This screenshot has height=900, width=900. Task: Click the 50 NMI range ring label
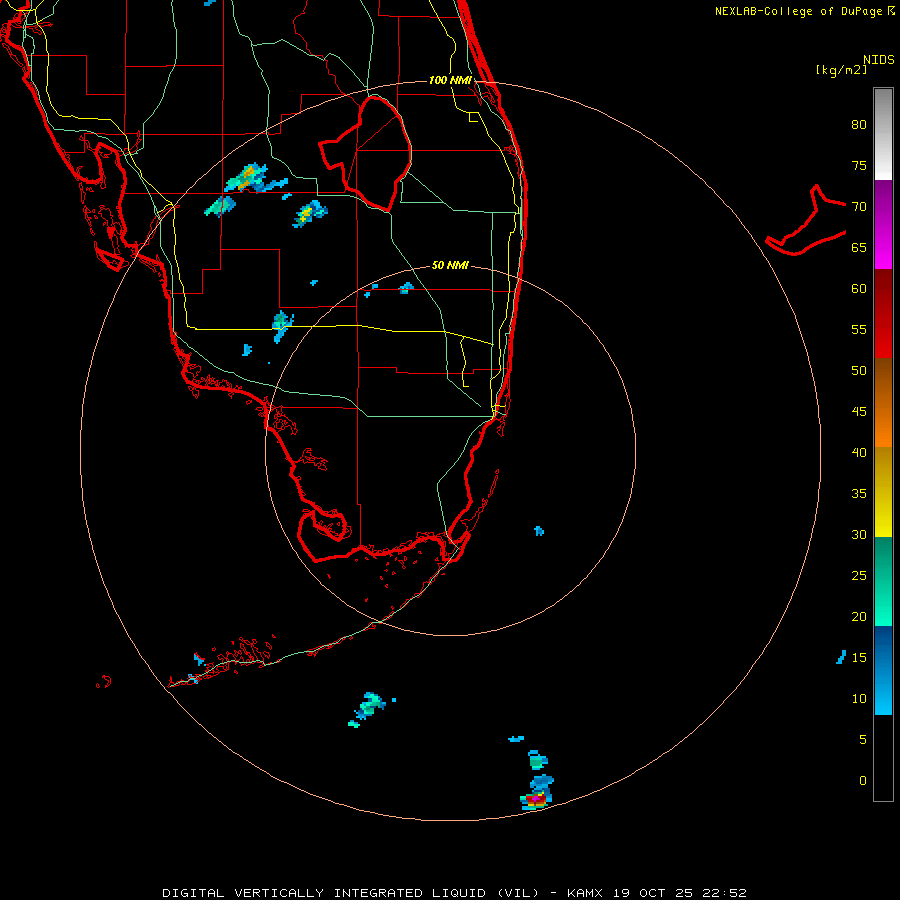(x=450, y=265)
